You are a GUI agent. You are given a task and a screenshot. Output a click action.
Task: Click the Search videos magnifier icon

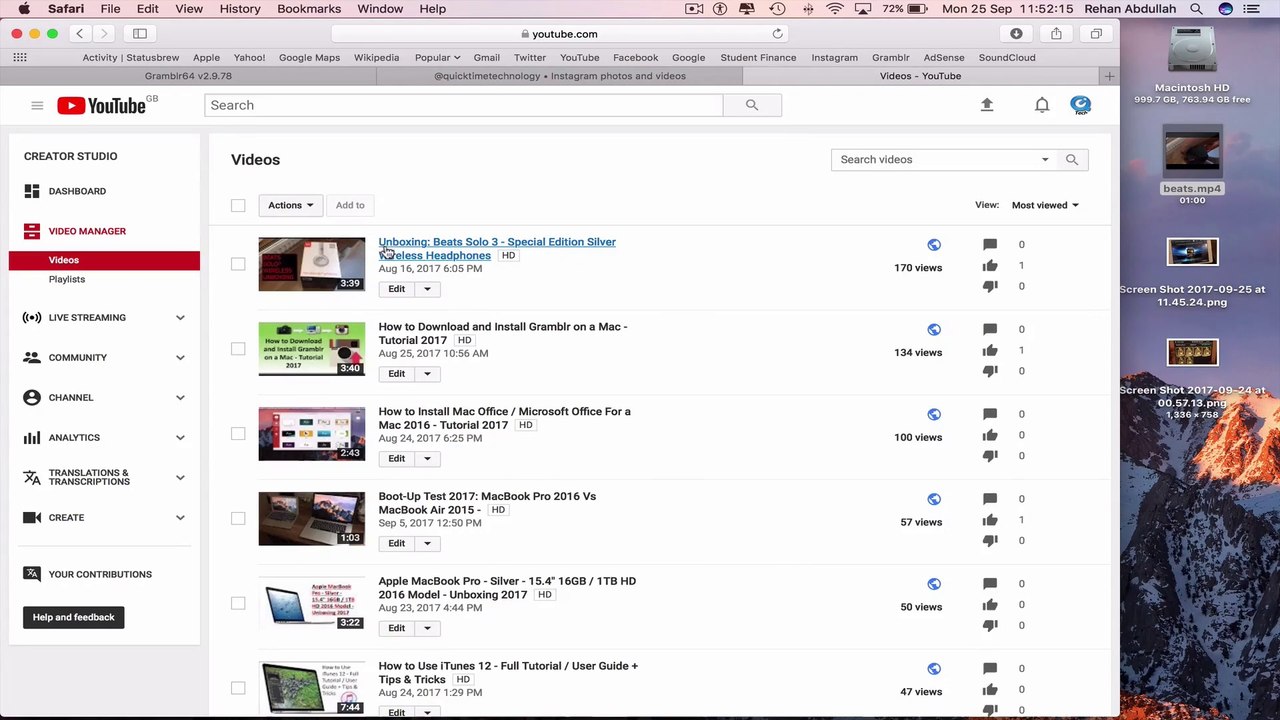point(1072,160)
